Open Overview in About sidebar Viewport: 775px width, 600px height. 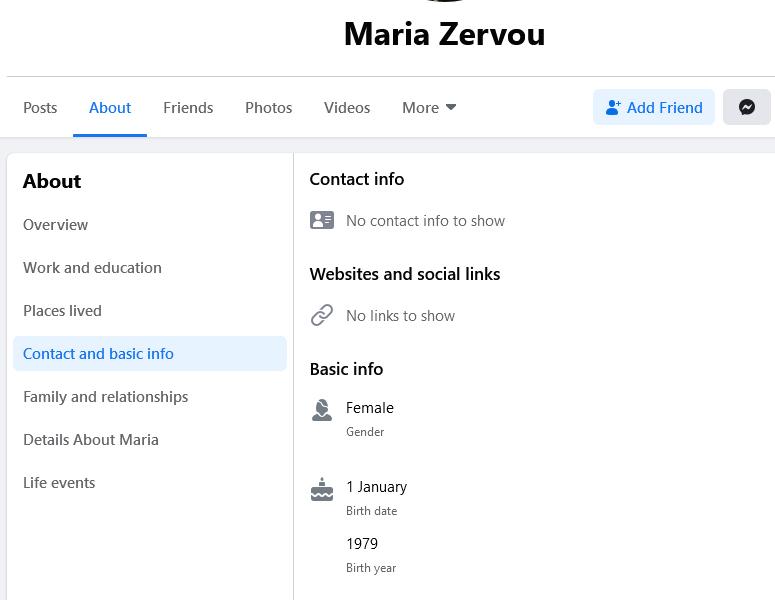(x=56, y=224)
